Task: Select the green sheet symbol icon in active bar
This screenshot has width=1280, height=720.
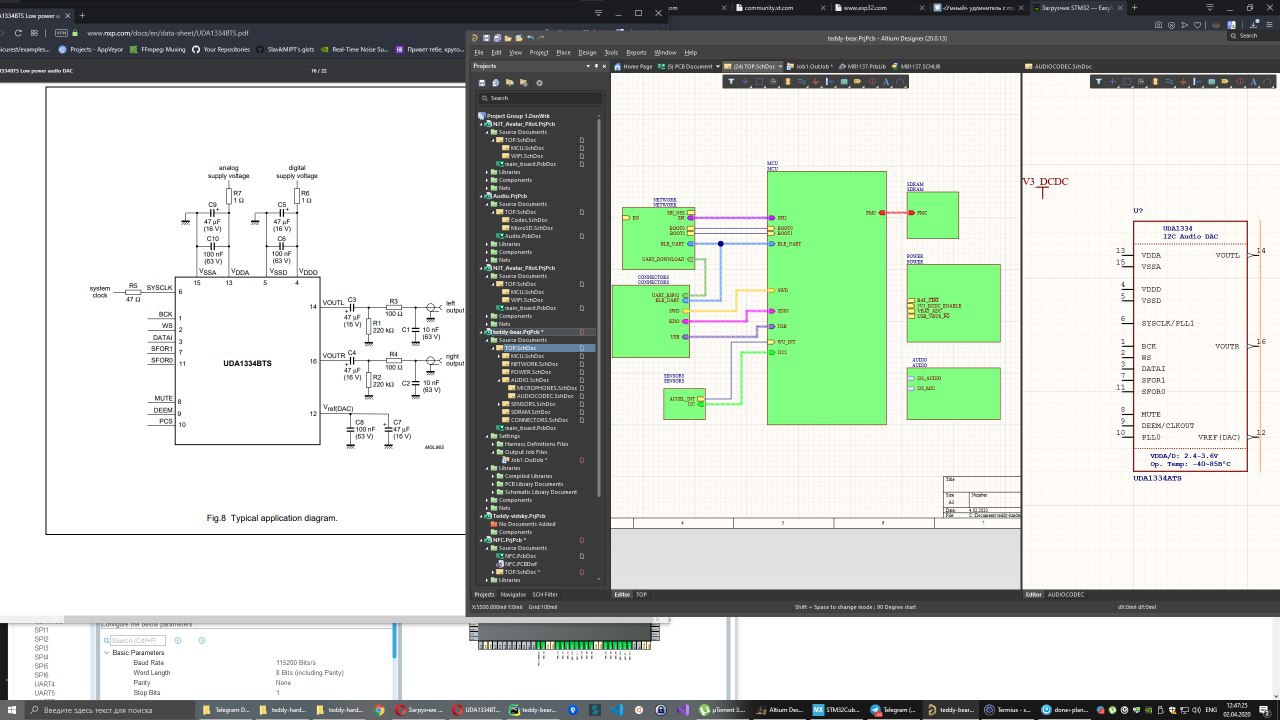Action: click(x=844, y=81)
